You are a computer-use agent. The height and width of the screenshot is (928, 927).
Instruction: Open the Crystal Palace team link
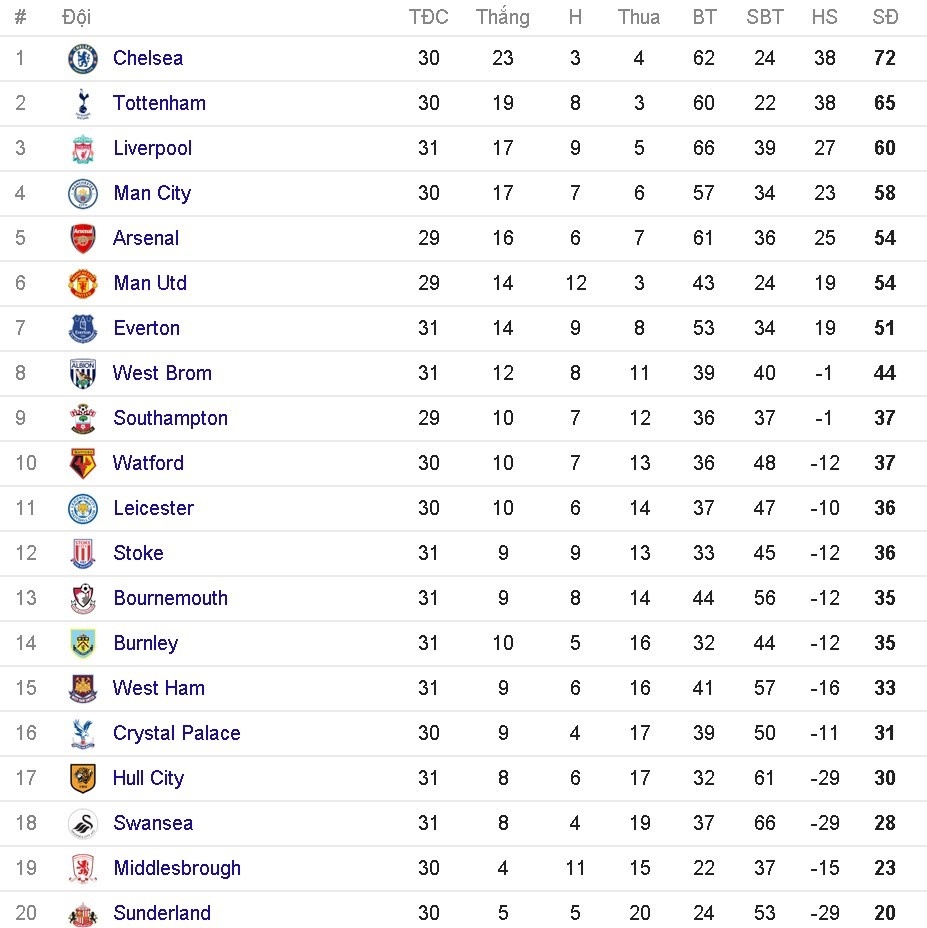pyautogui.click(x=176, y=733)
